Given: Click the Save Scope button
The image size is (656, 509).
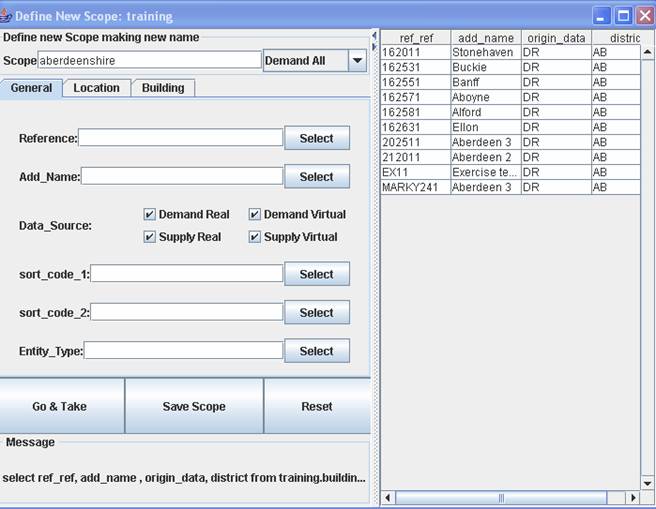Looking at the screenshot, I should (194, 406).
